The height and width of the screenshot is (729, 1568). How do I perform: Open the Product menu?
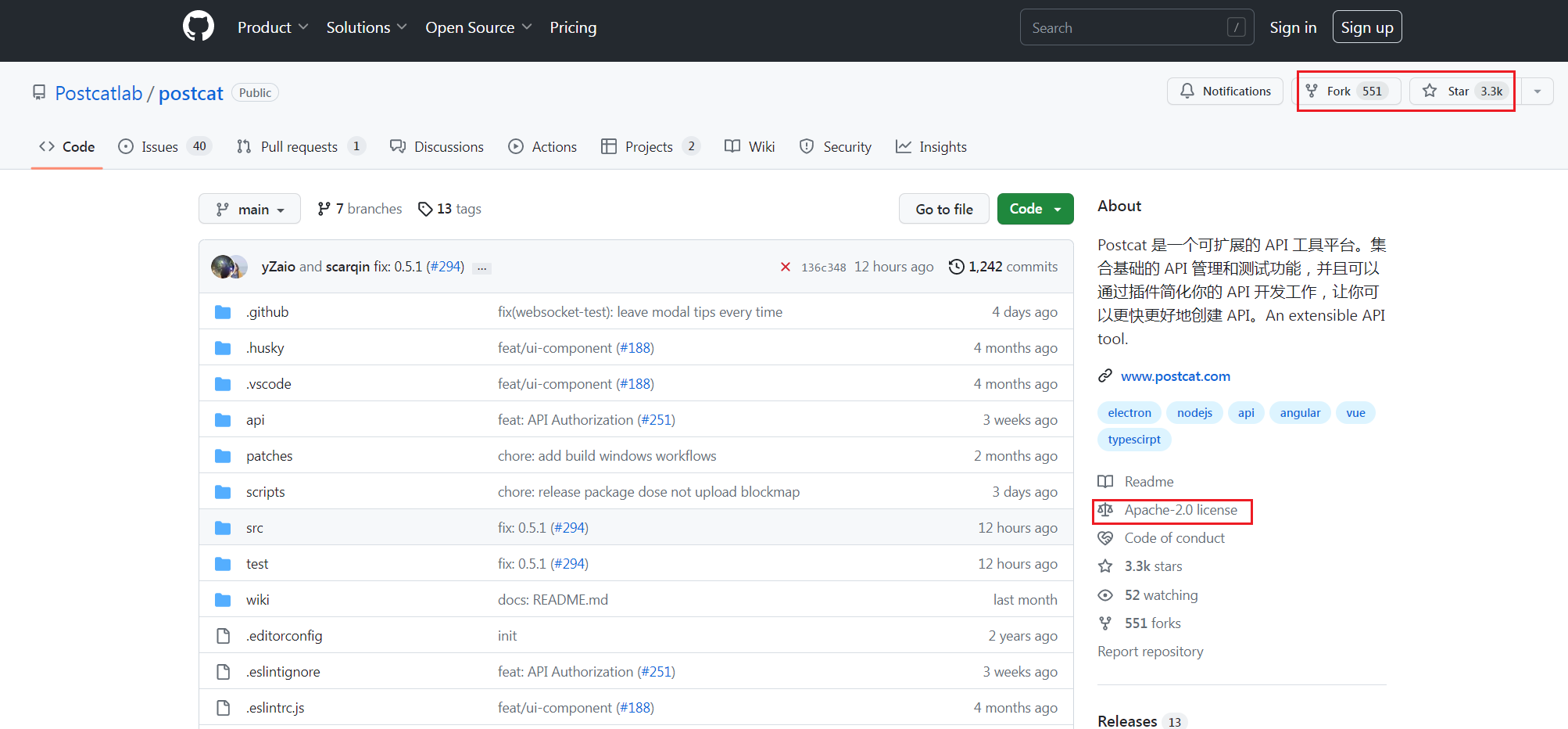pos(273,27)
